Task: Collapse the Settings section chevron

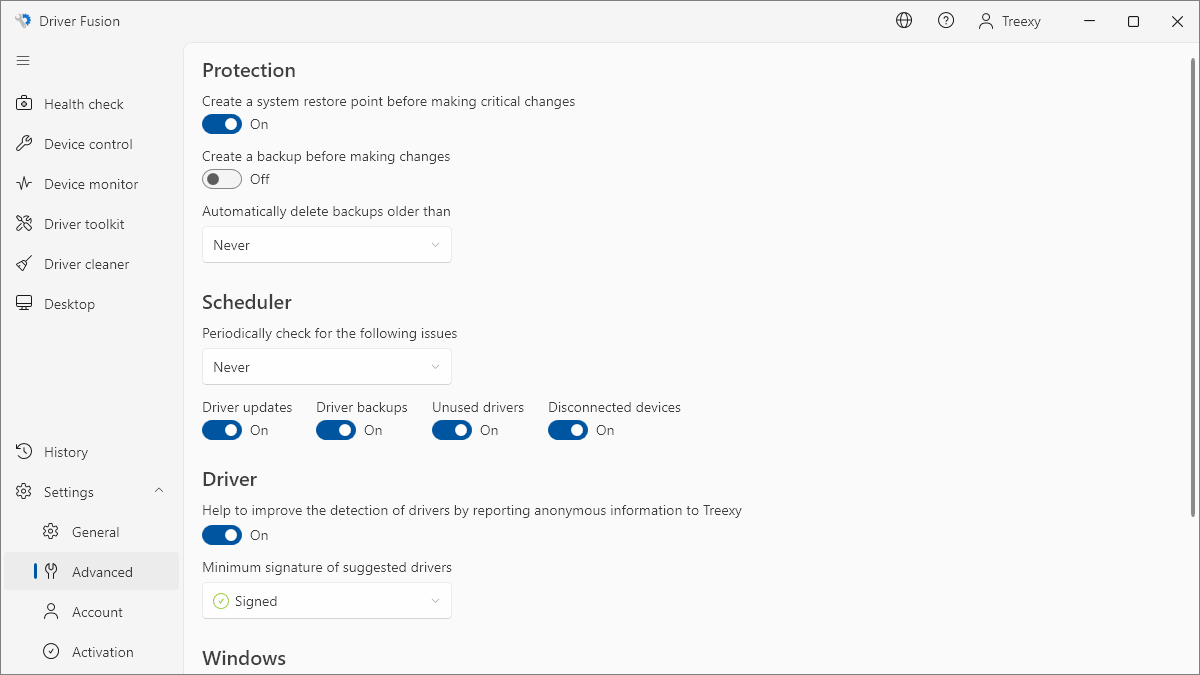Action: [159, 491]
